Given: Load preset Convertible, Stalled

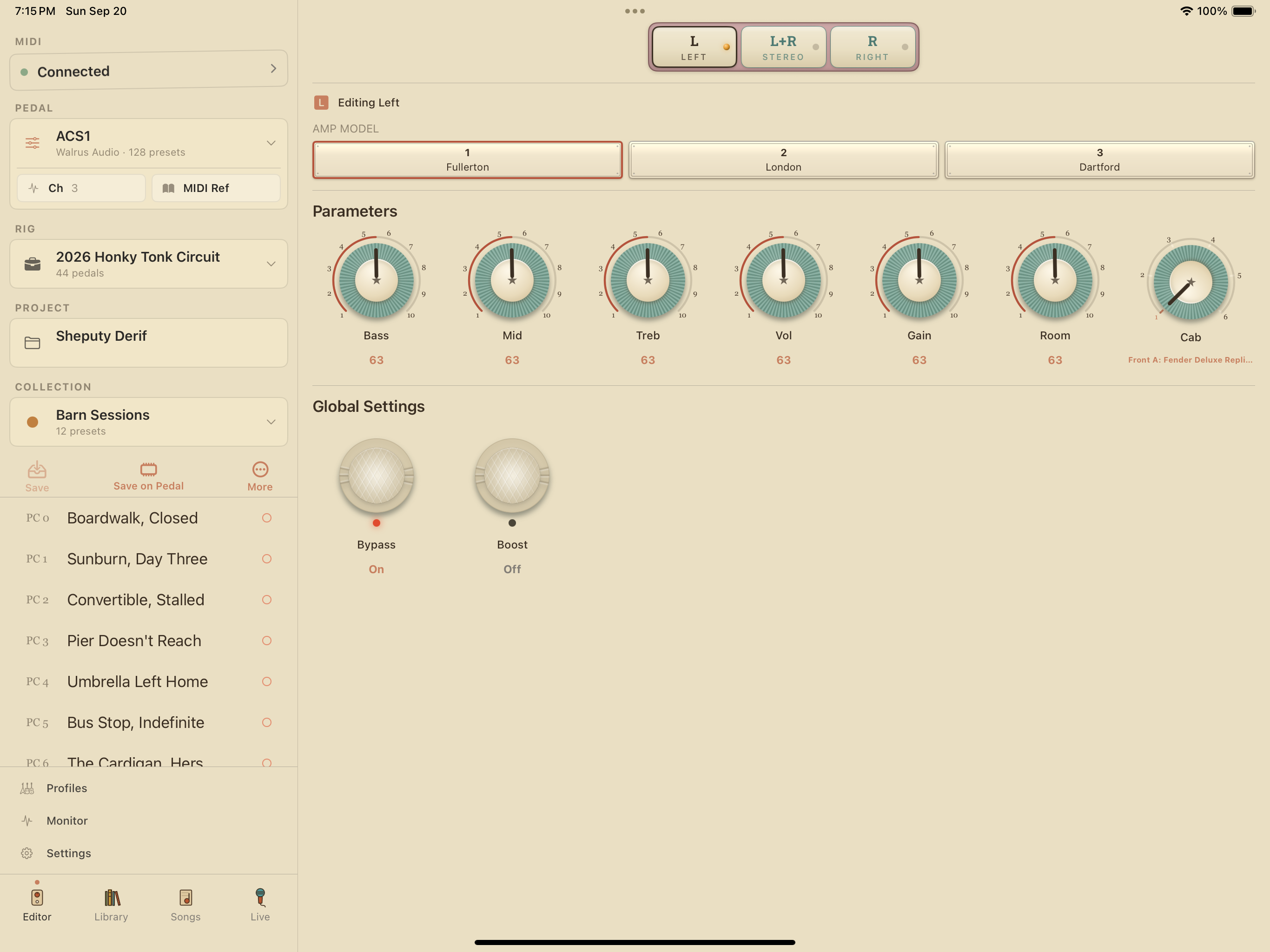Looking at the screenshot, I should pos(149,600).
